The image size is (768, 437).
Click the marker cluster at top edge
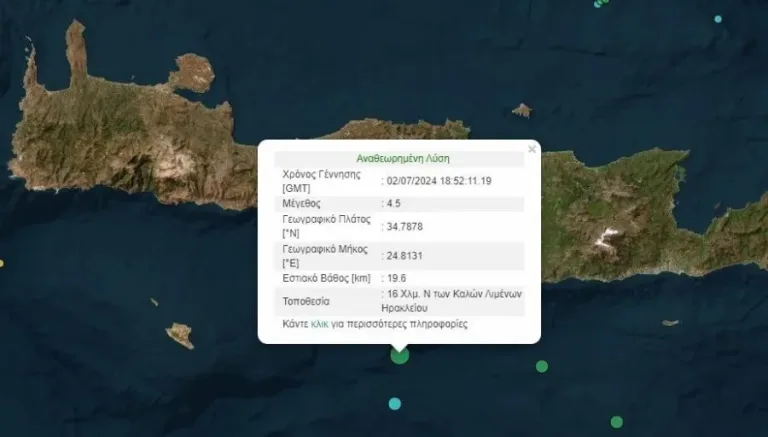(599, 3)
